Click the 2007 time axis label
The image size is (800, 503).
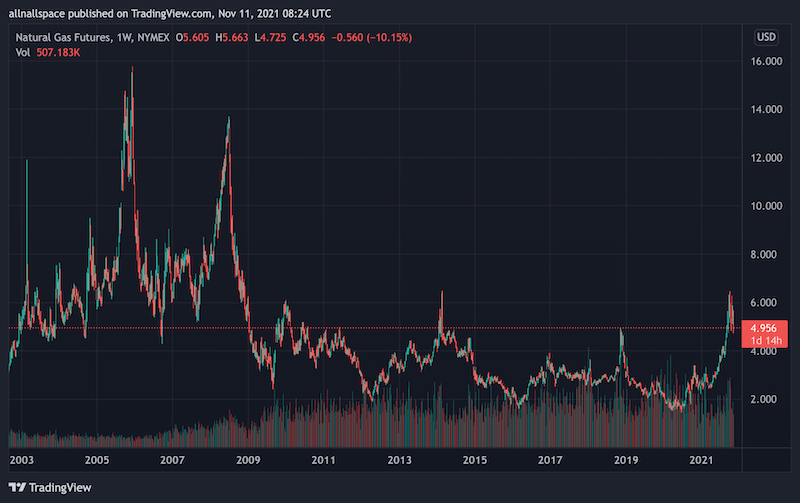172,460
